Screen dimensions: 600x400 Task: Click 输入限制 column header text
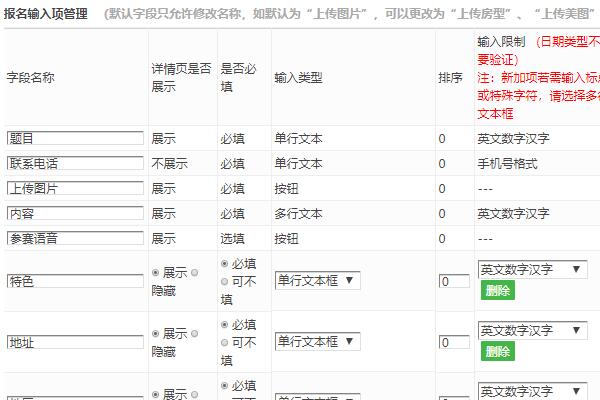pyautogui.click(x=501, y=41)
